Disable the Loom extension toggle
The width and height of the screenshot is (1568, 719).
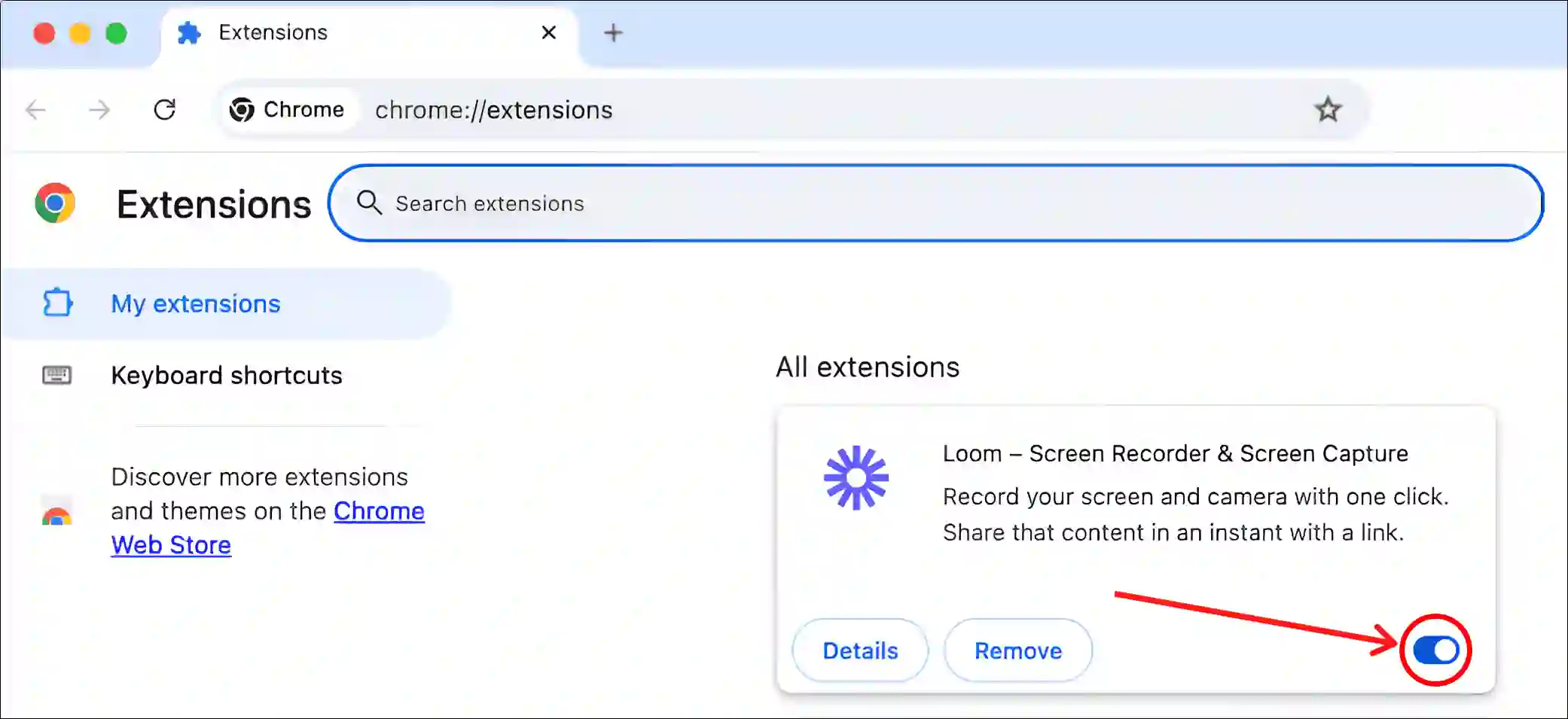coord(1435,650)
